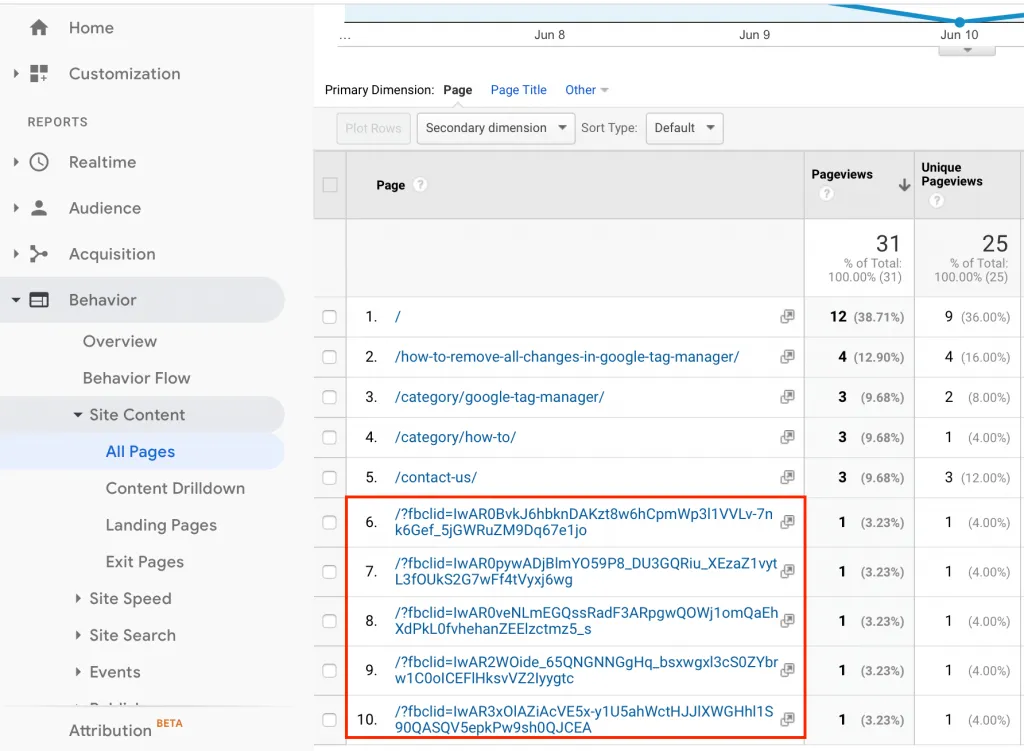Screen dimensions: 1024x751
Task: Select All Pages in Site Content
Action: tap(140, 451)
